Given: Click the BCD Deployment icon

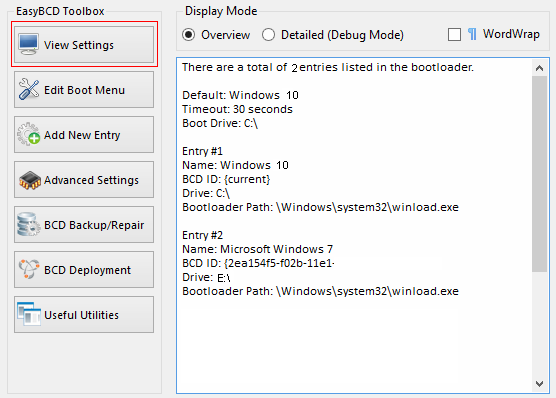Looking at the screenshot, I should (29, 269).
